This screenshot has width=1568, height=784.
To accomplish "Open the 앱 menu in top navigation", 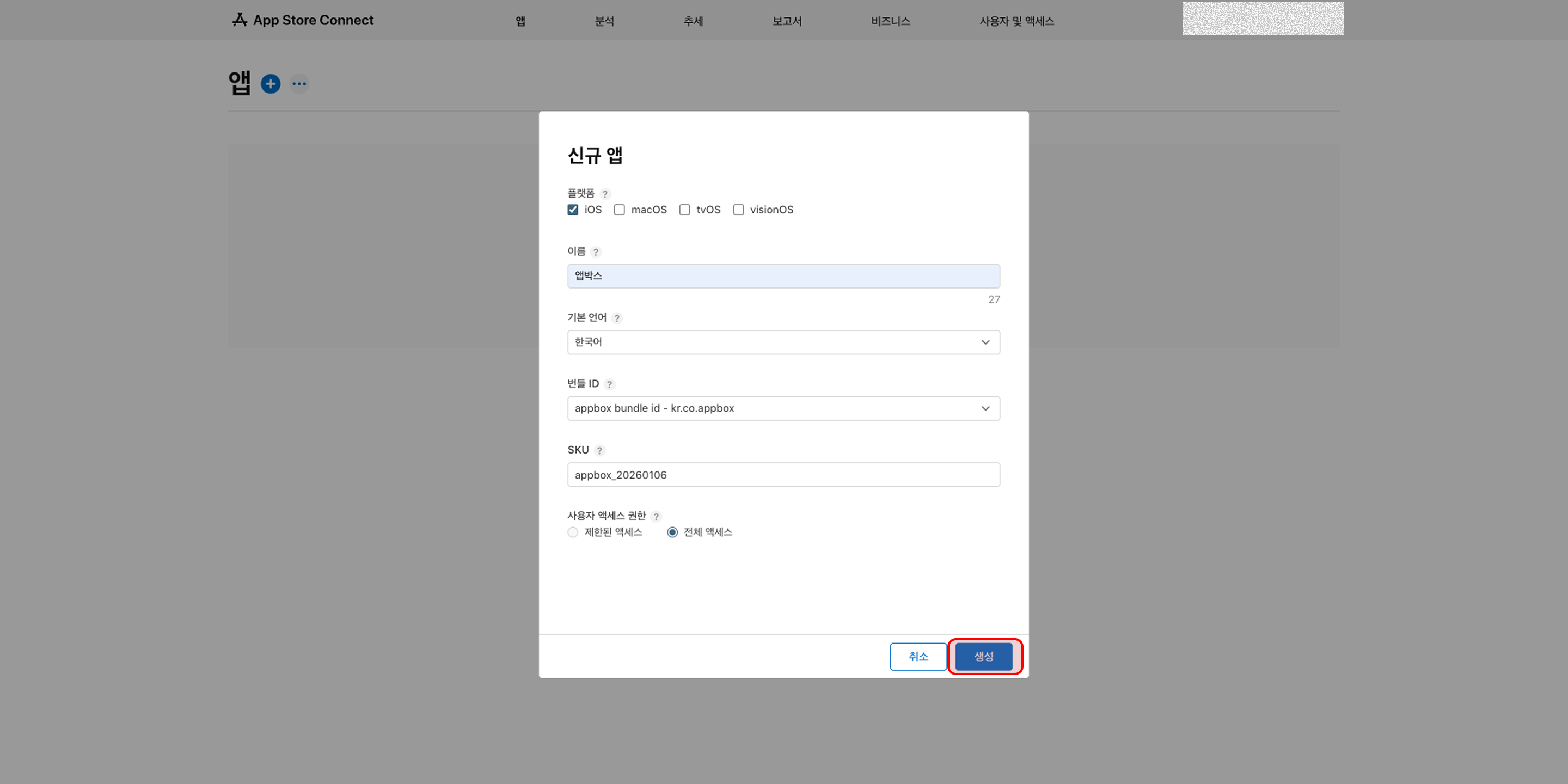I will [520, 21].
